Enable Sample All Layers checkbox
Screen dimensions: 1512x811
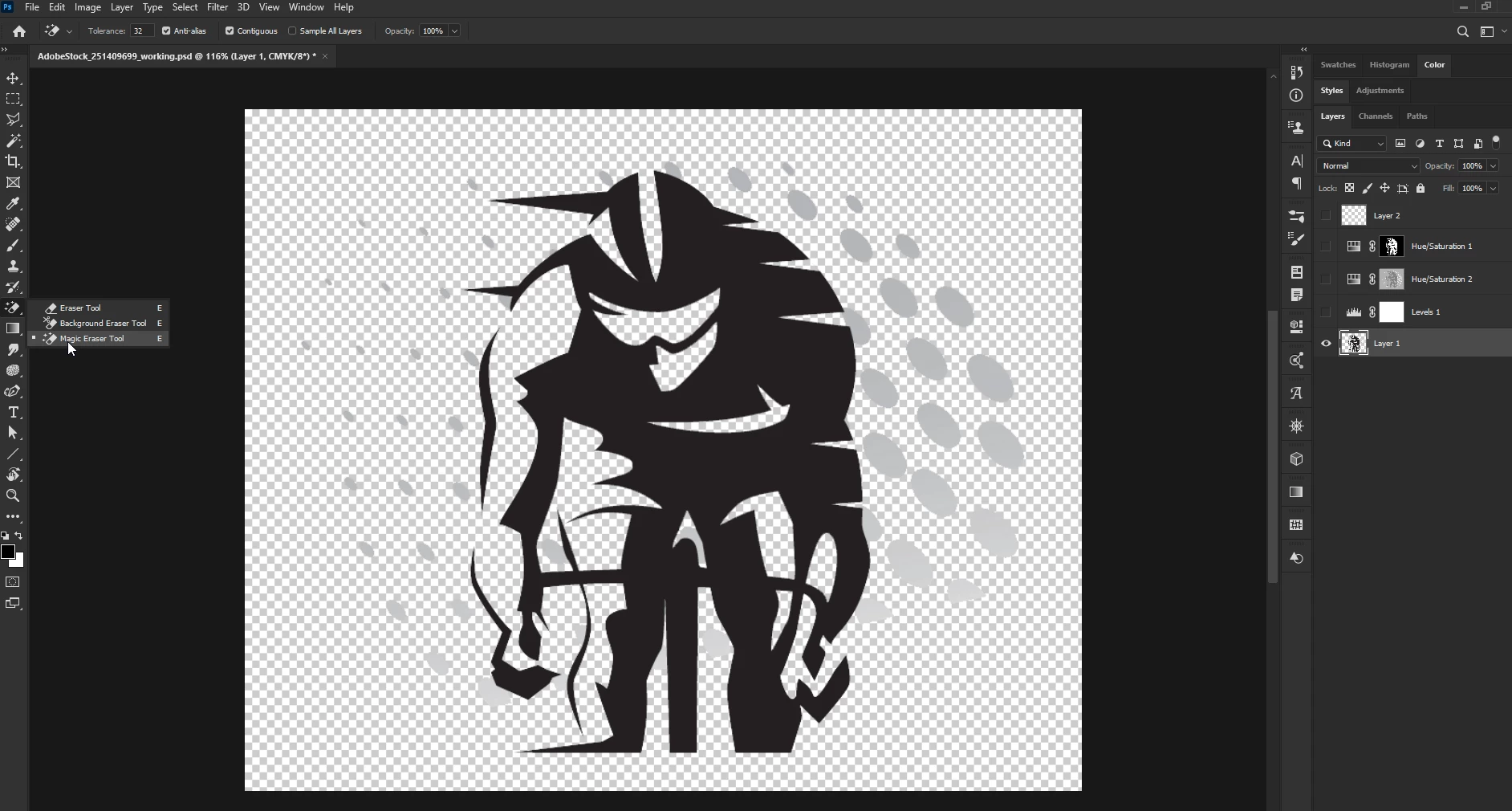point(292,31)
